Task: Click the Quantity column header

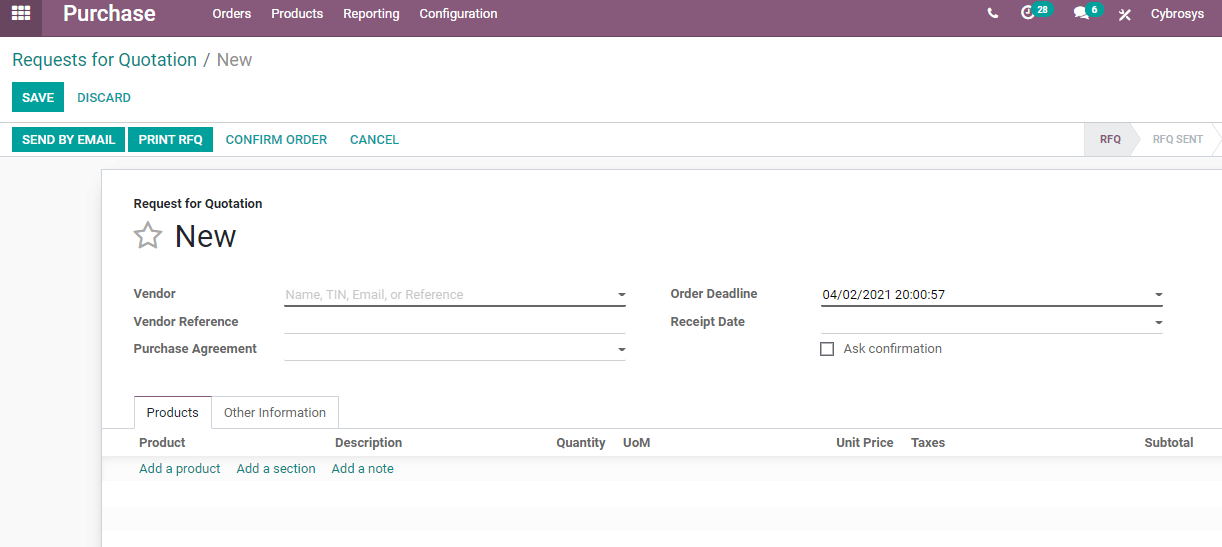Action: point(581,443)
